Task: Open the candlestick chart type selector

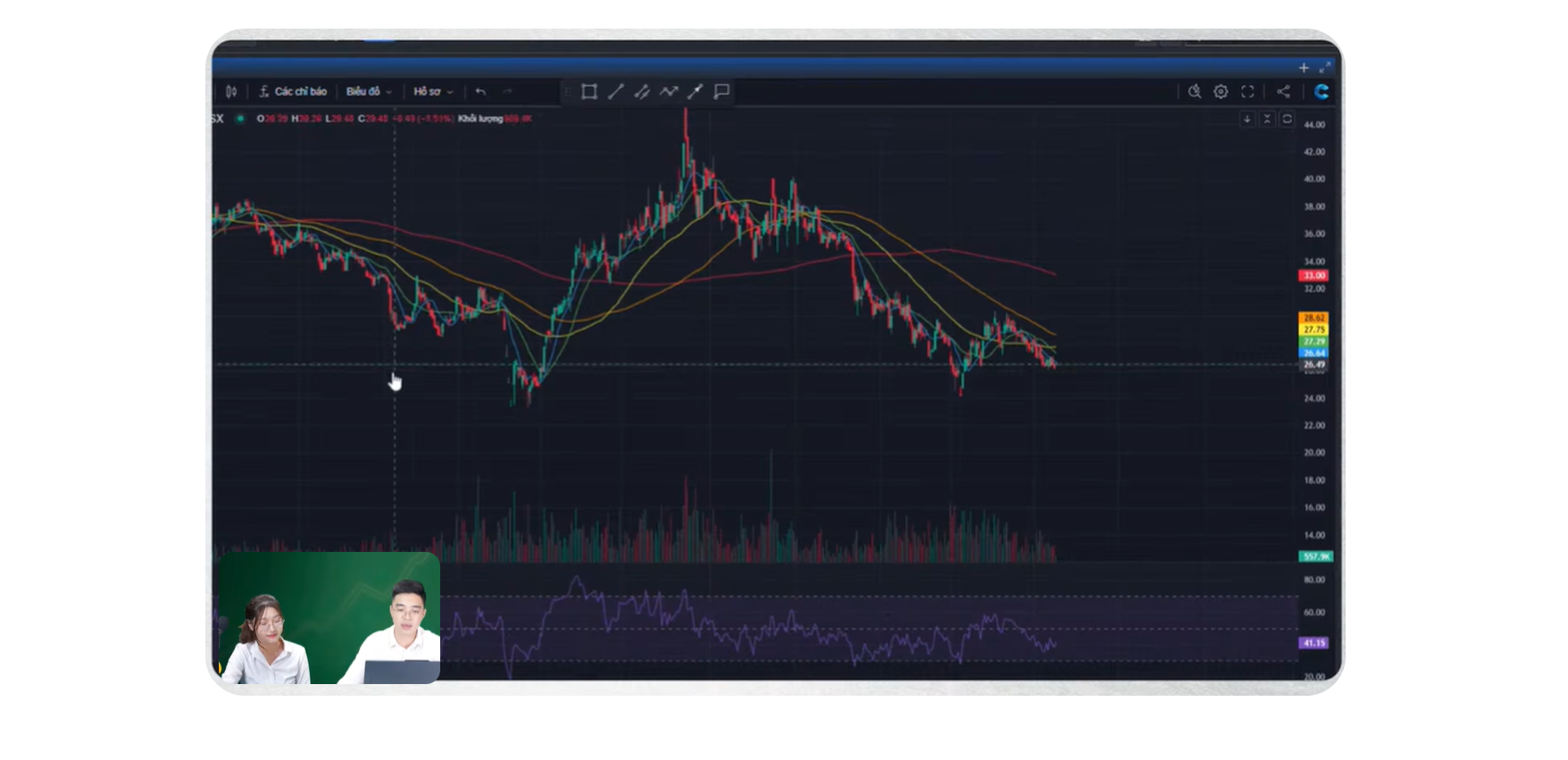Action: coord(231,91)
